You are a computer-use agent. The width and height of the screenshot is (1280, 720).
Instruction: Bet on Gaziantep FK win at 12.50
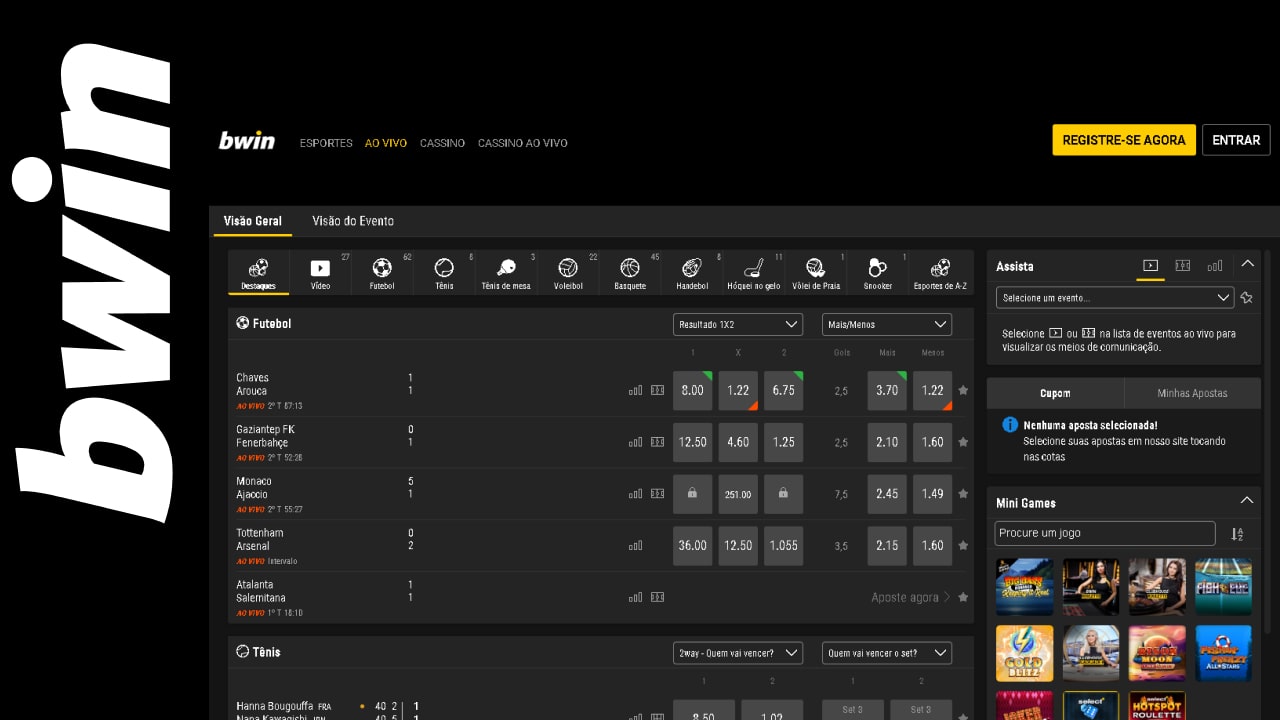click(692, 442)
